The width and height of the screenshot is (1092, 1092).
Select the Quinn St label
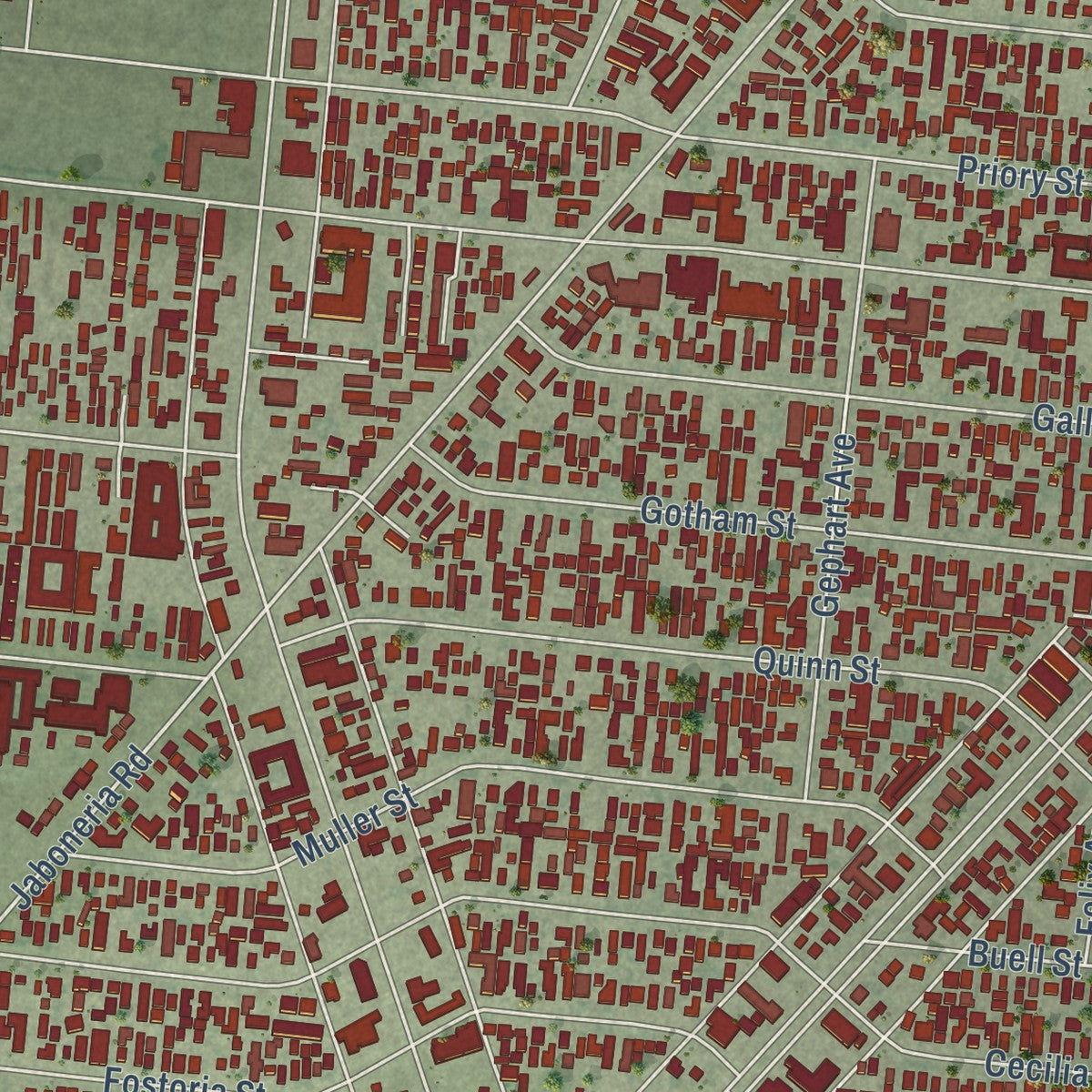coord(817,665)
